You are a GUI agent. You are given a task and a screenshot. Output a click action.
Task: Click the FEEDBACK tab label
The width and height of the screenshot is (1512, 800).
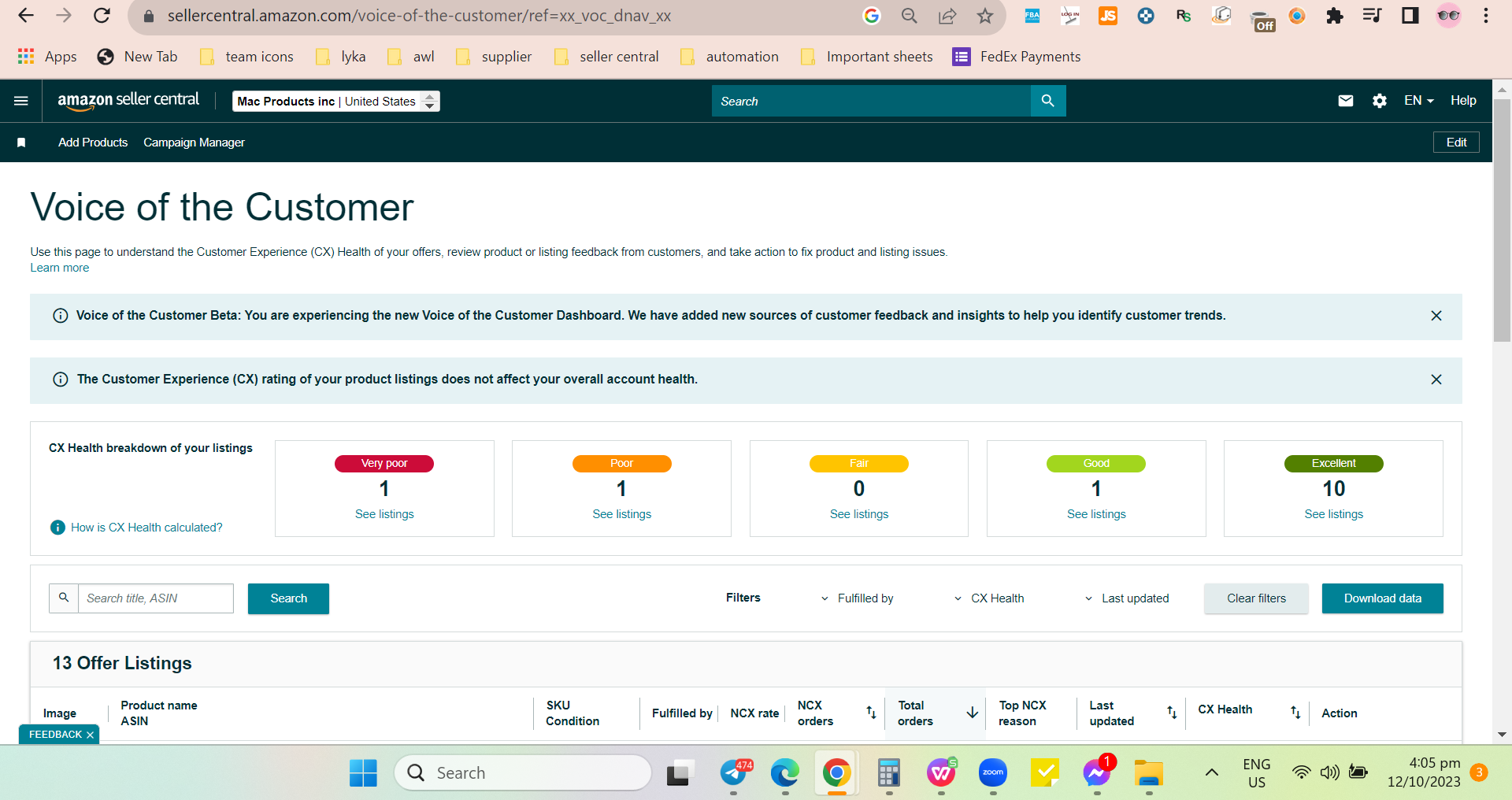click(55, 735)
